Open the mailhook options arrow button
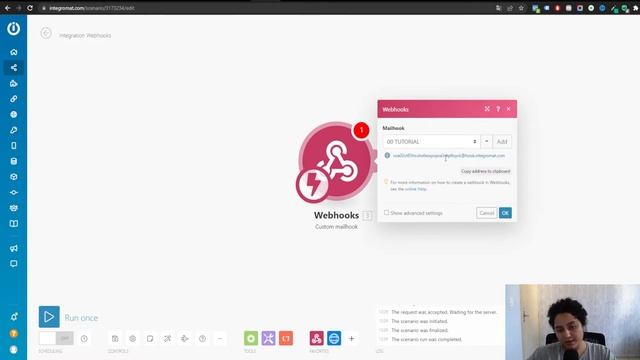This screenshot has height=360, width=640. pos(487,142)
